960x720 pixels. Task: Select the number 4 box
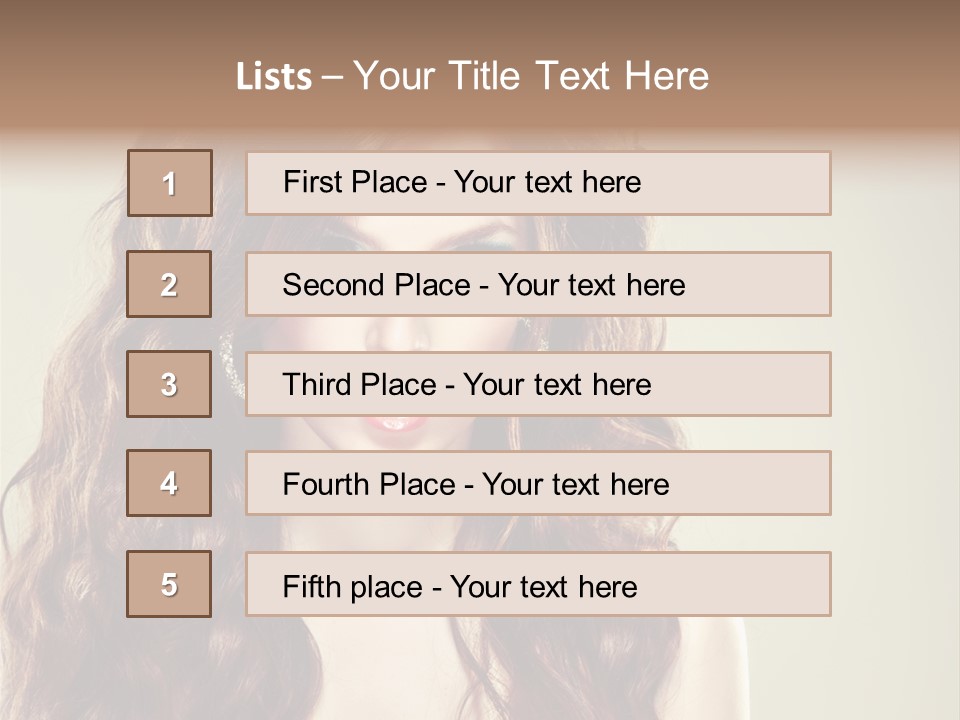pyautogui.click(x=169, y=483)
